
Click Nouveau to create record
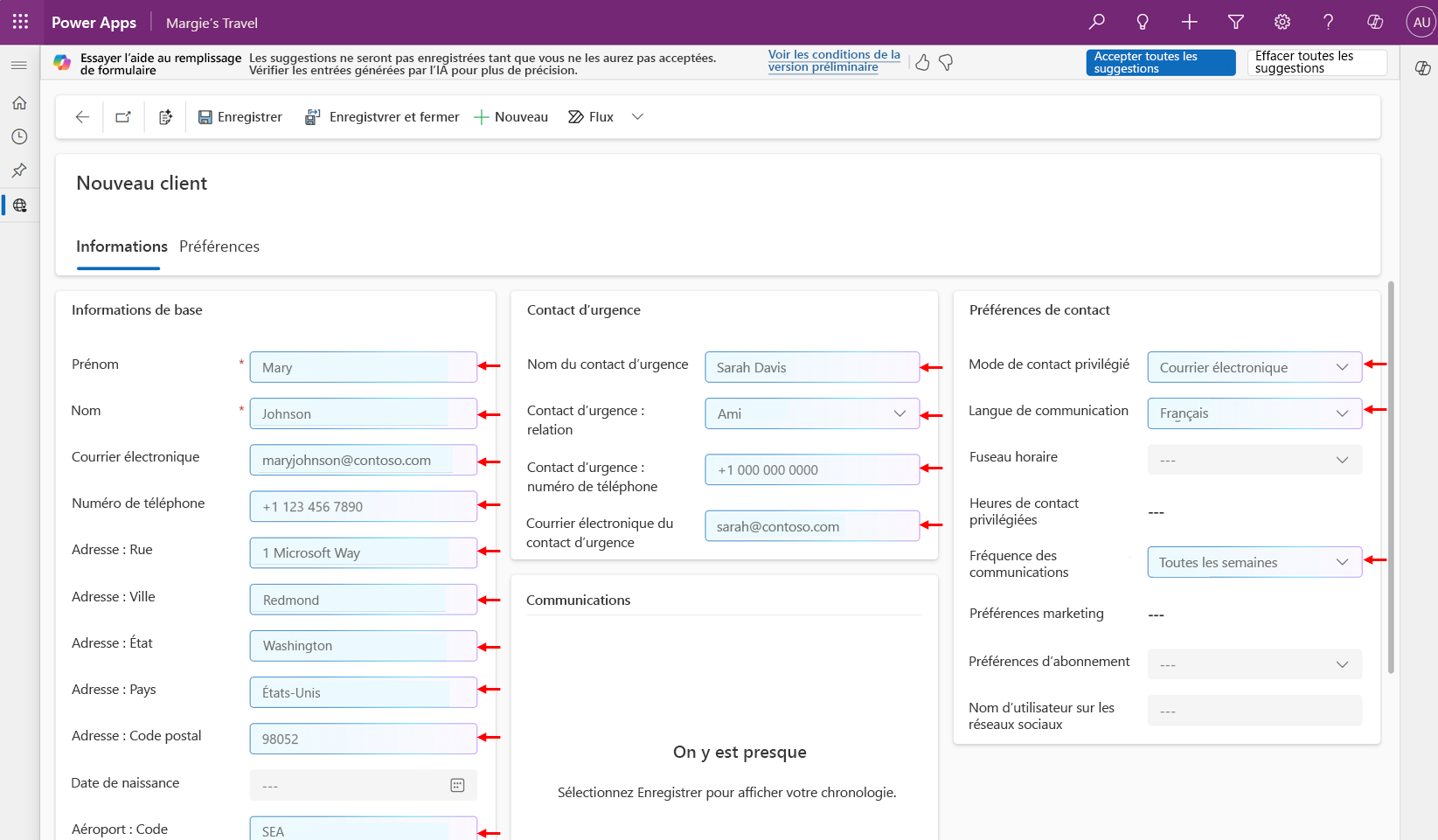click(x=511, y=117)
